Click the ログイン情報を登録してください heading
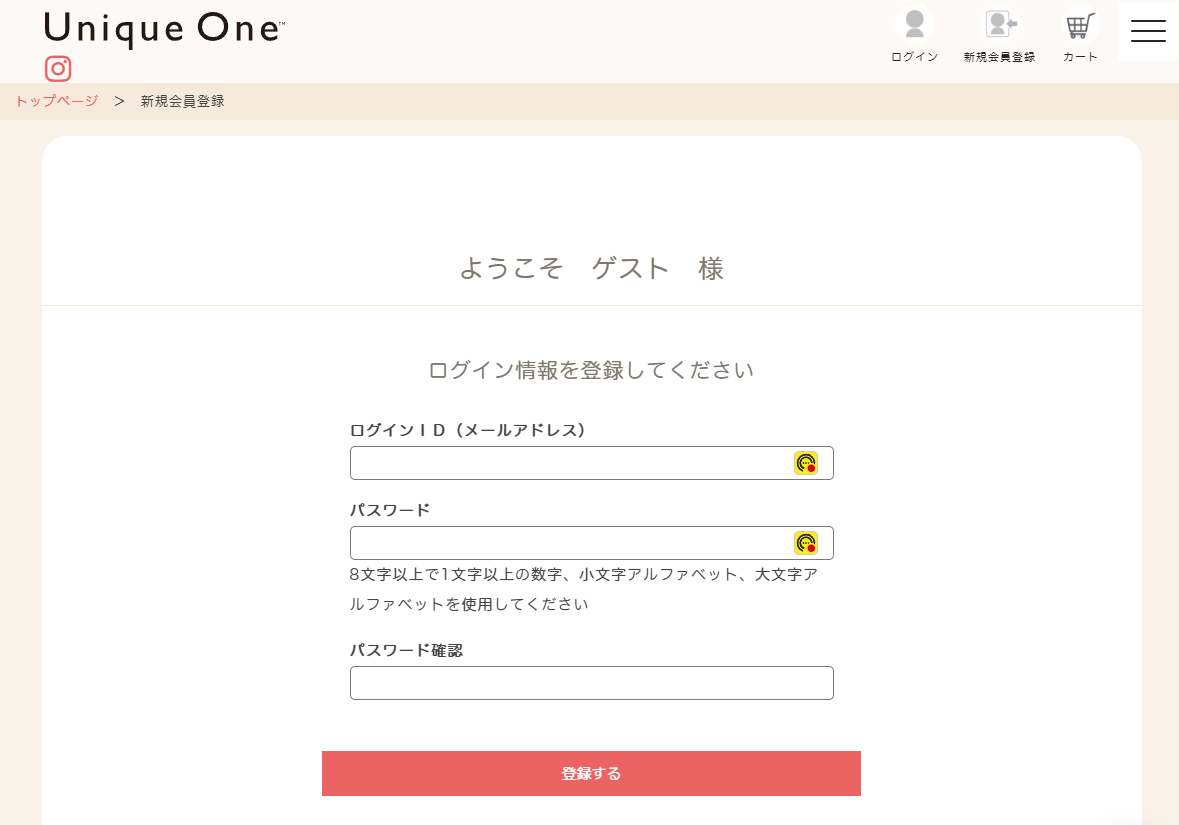 591,370
